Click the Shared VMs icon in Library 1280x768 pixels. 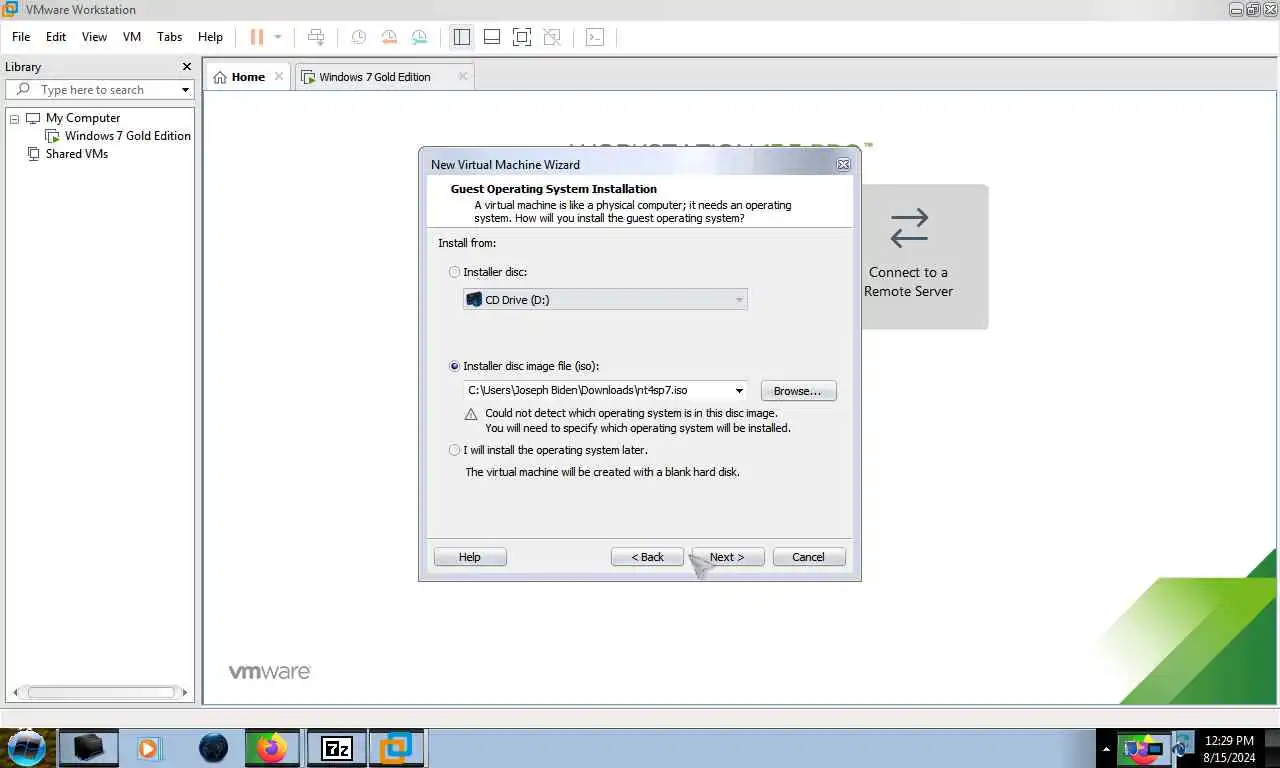[x=33, y=154]
